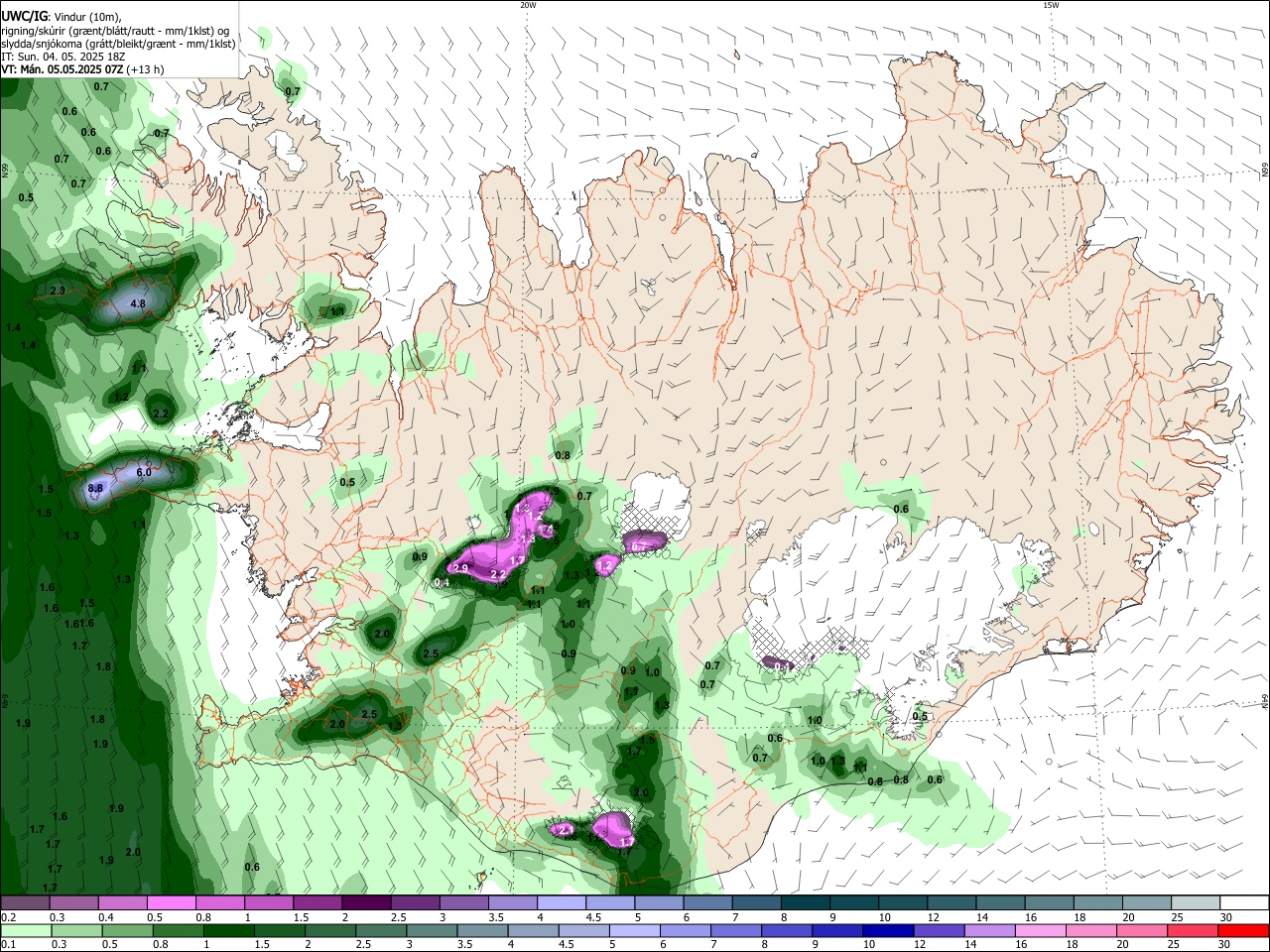Click the bright red 30 swatch in lower legend row
The image size is (1270, 952).
[x=1245, y=930]
